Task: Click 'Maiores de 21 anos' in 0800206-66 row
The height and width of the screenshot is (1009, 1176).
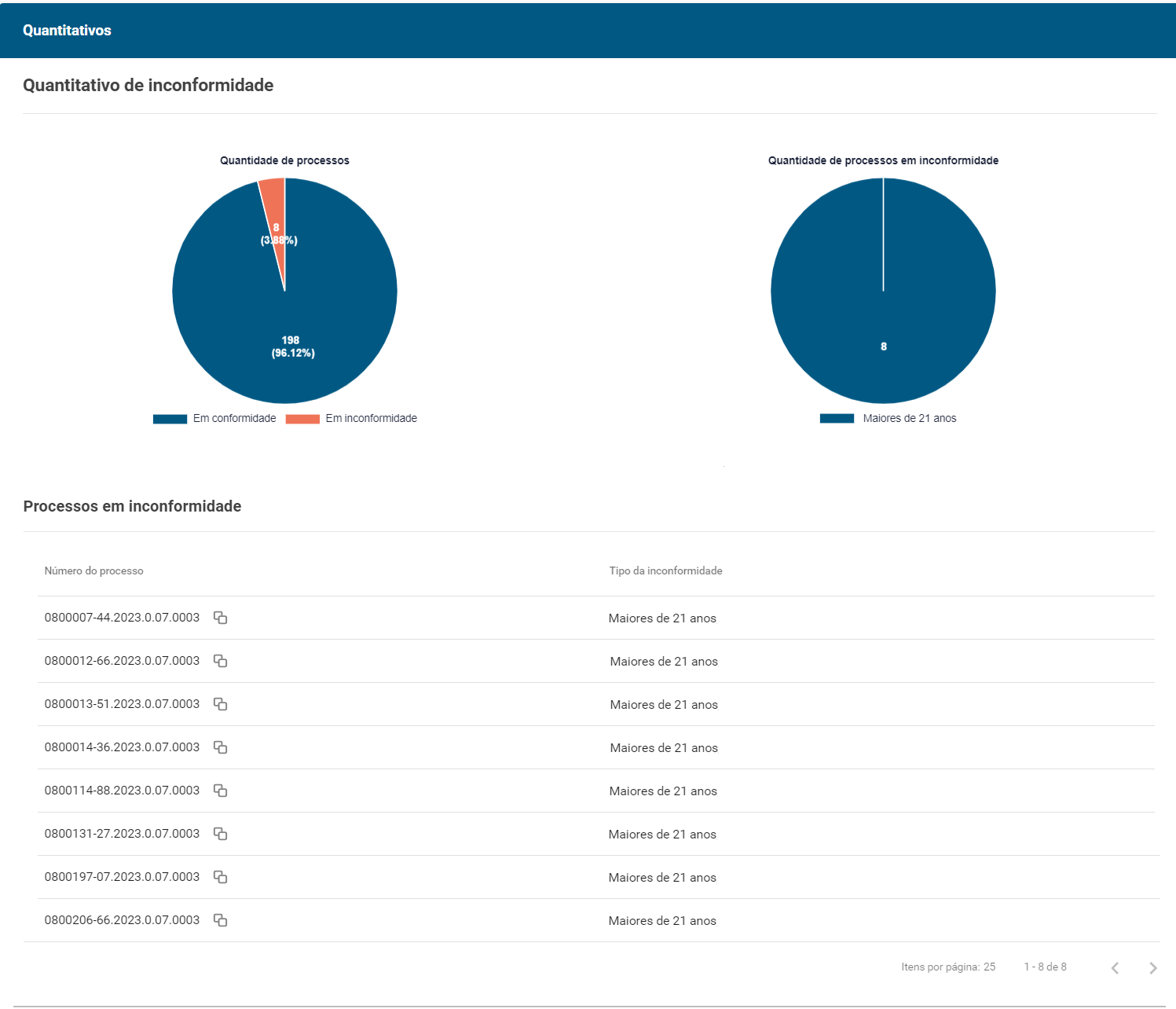Action: 662,921
